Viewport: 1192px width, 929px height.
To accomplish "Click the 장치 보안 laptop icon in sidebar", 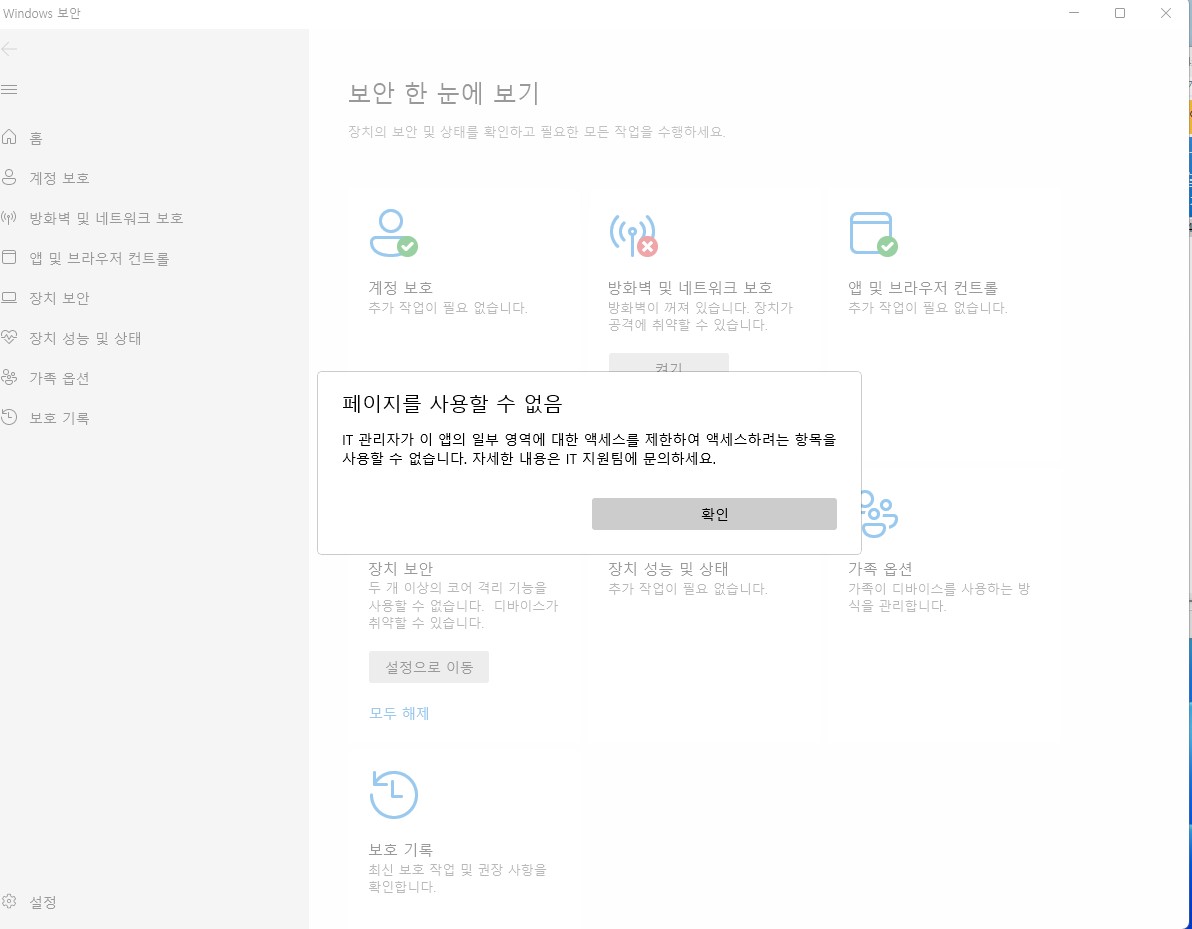I will 9,297.
